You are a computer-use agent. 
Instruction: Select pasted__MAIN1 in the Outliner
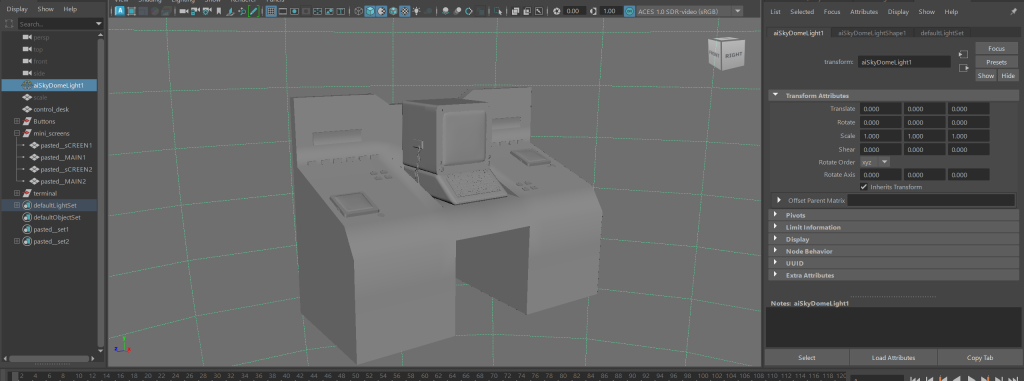point(63,157)
